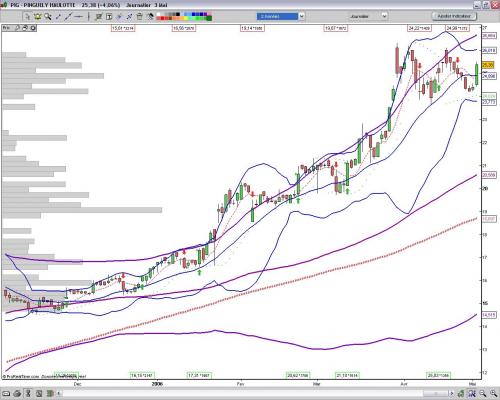
Task: Select the cursor pointer tool
Action: click(27, 16)
